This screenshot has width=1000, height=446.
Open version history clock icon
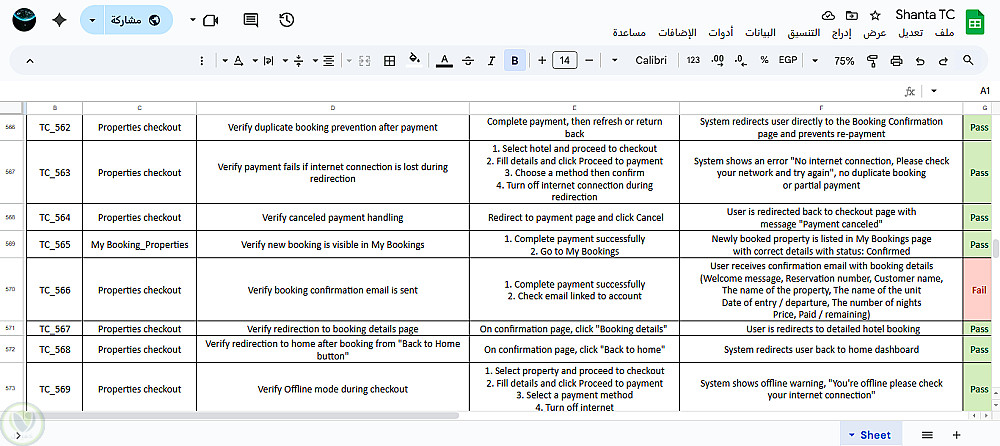point(286,20)
